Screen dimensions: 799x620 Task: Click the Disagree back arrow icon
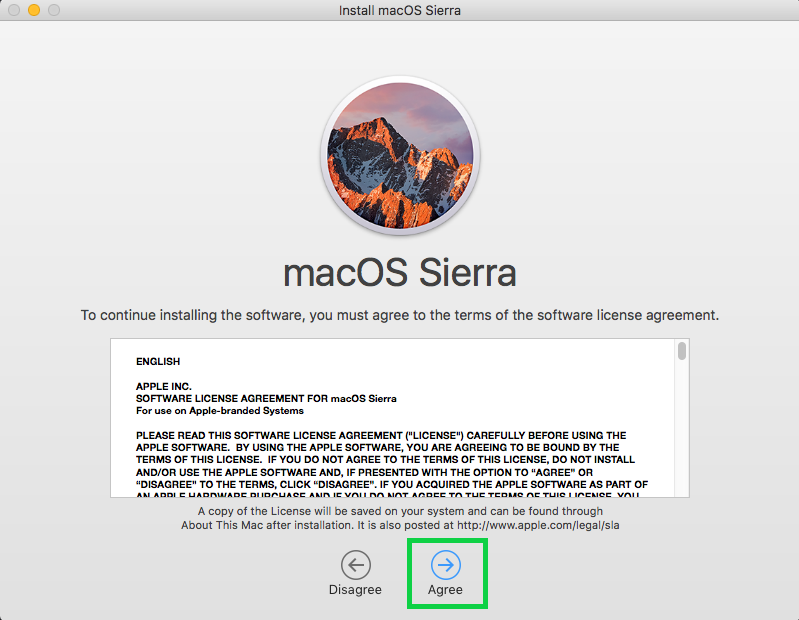click(x=356, y=564)
